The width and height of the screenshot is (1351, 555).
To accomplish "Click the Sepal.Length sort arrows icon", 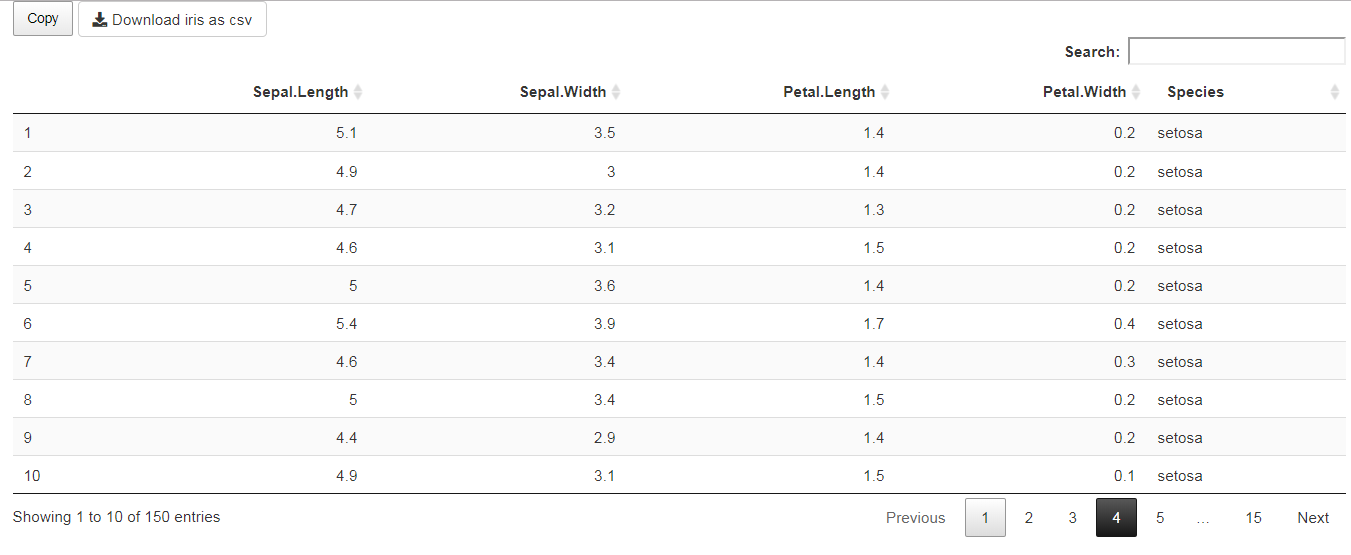I will (358, 92).
